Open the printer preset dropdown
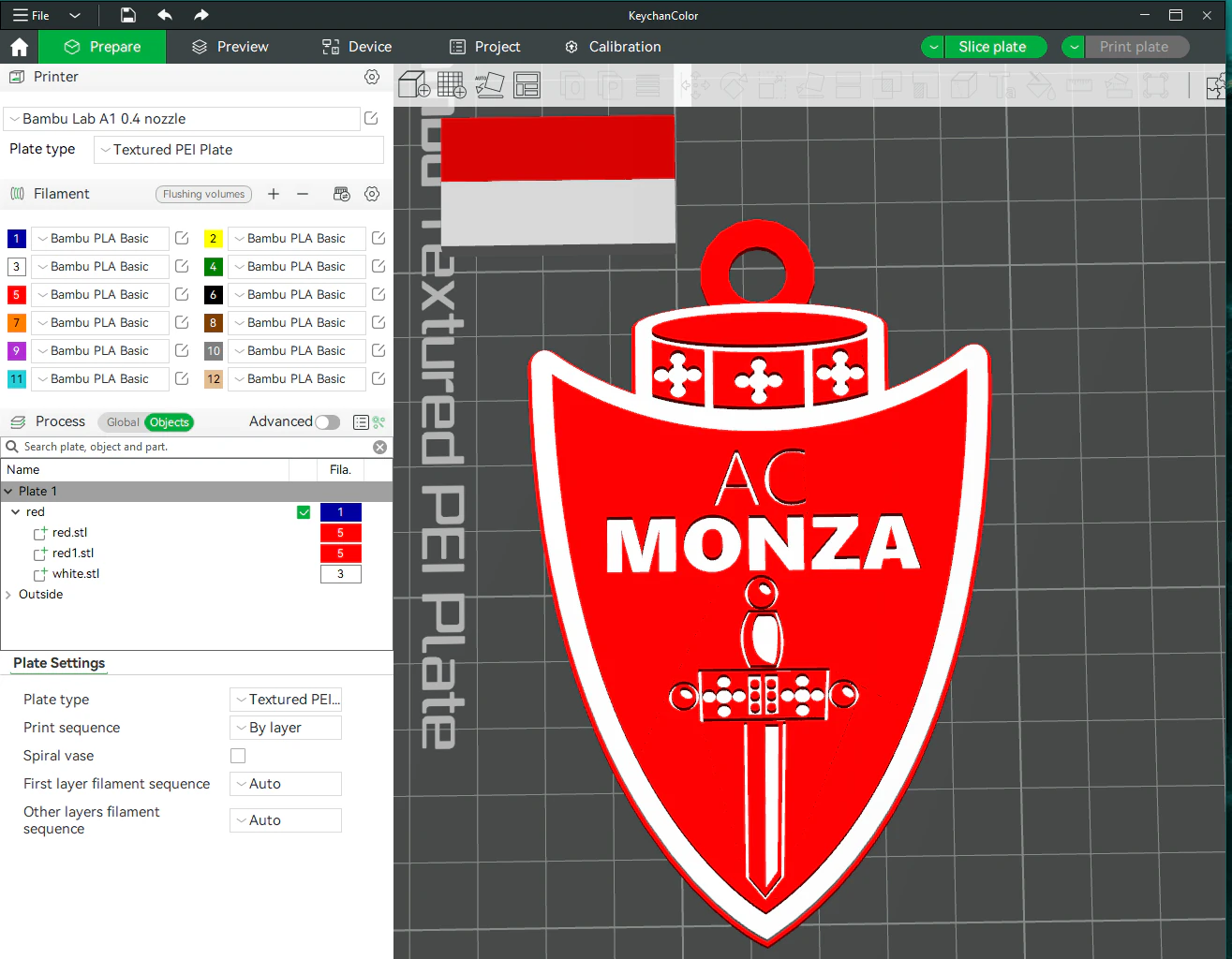Viewport: 1232px width, 959px height. [x=182, y=119]
